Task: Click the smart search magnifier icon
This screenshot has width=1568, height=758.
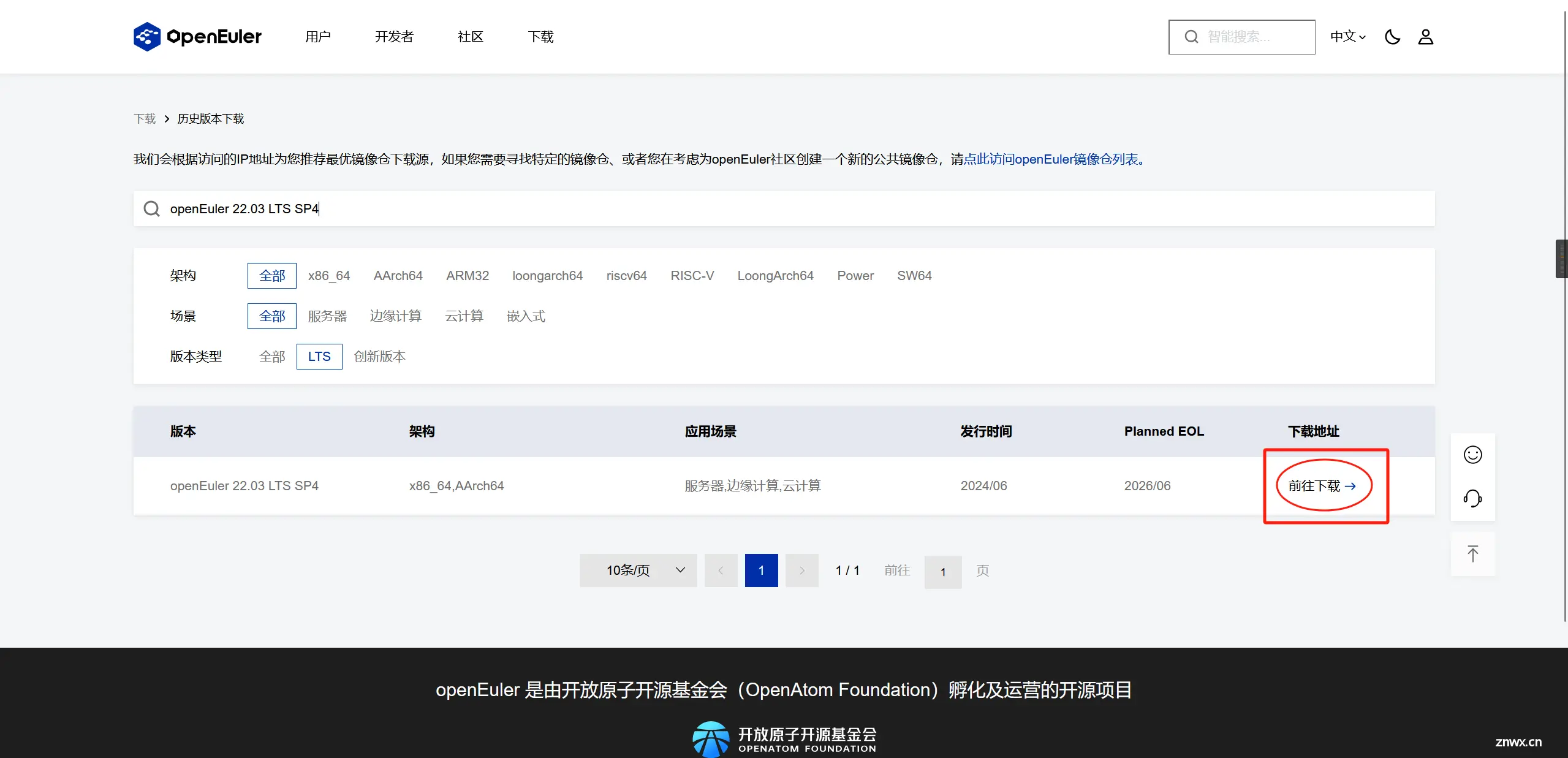Action: (1191, 37)
